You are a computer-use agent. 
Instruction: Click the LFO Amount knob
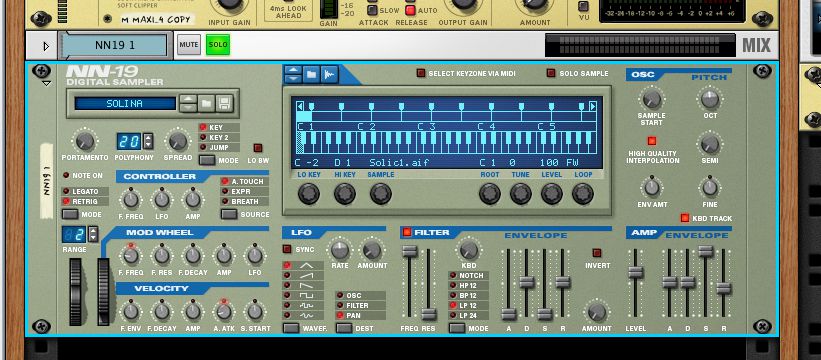(x=372, y=251)
